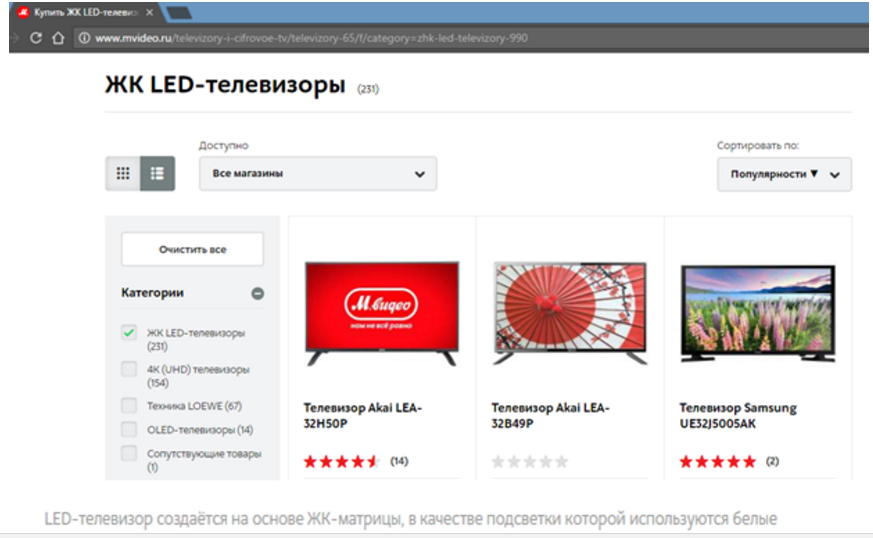The width and height of the screenshot is (873, 538).
Task: Click the Категории section title
Action: pyautogui.click(x=153, y=292)
